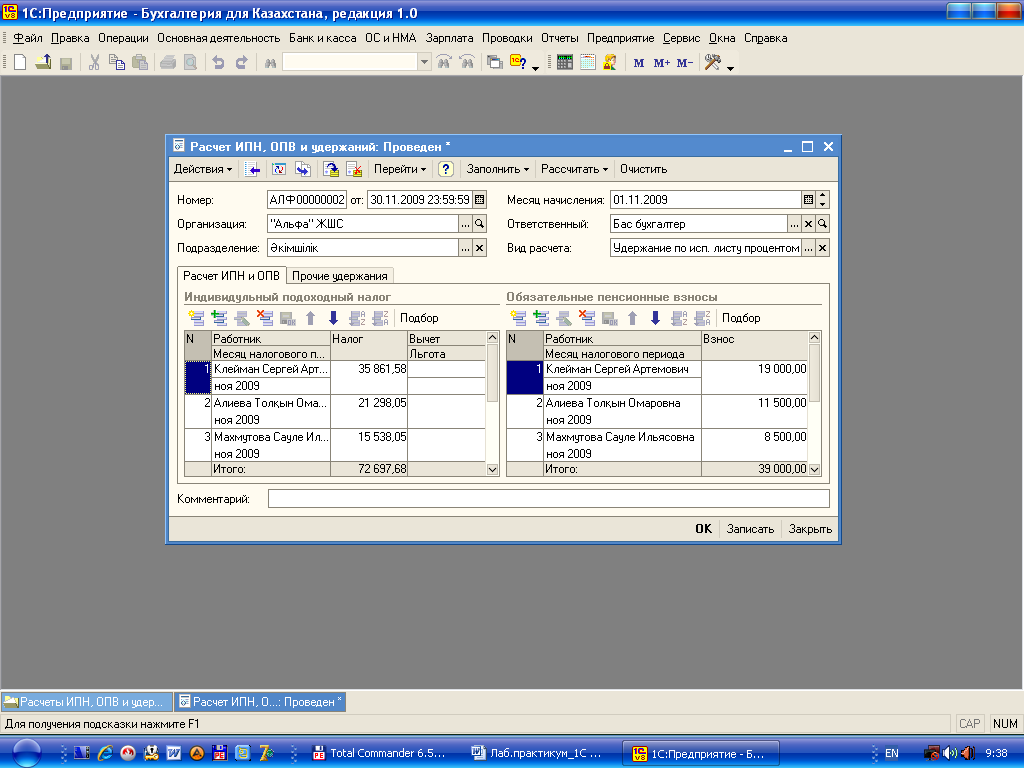This screenshot has width=1024, height=768.
Task: Move row down in Income tax table
Action: click(x=333, y=318)
